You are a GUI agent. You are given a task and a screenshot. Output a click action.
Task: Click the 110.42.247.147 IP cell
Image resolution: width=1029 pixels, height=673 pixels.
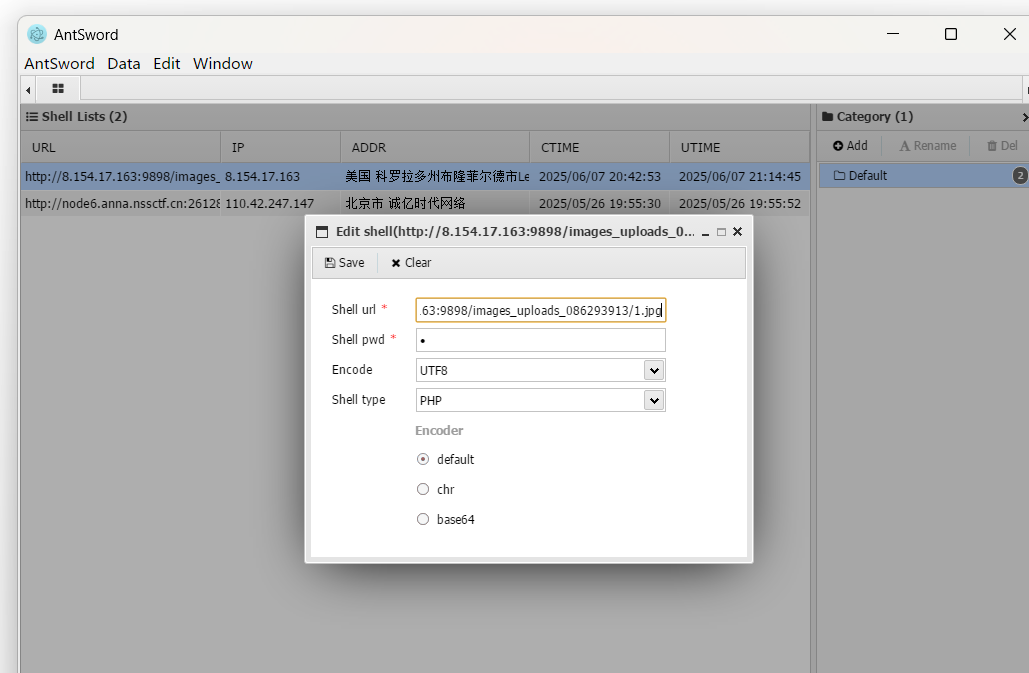pyautogui.click(x=270, y=203)
